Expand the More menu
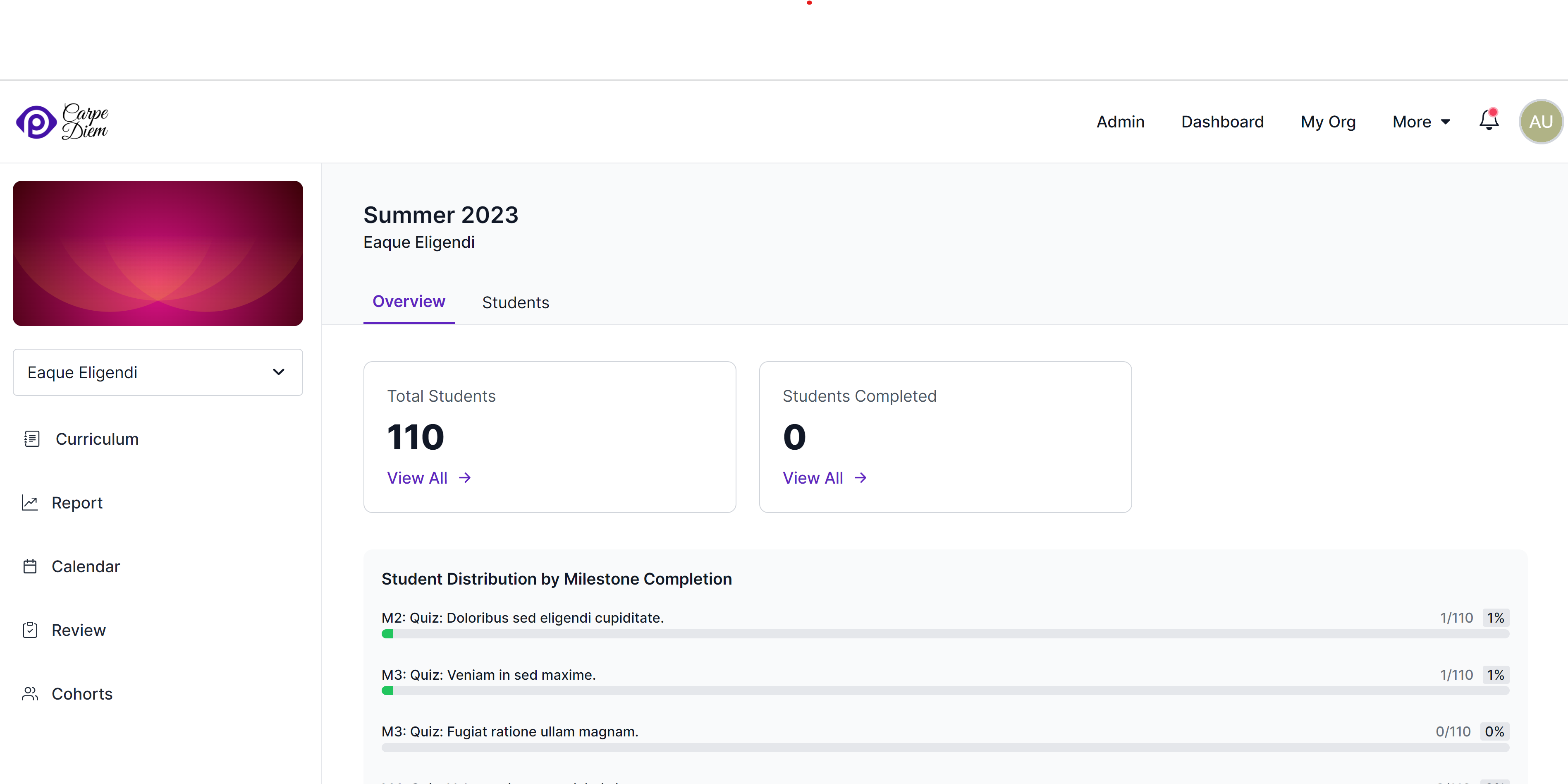1568x784 pixels. point(1421,121)
